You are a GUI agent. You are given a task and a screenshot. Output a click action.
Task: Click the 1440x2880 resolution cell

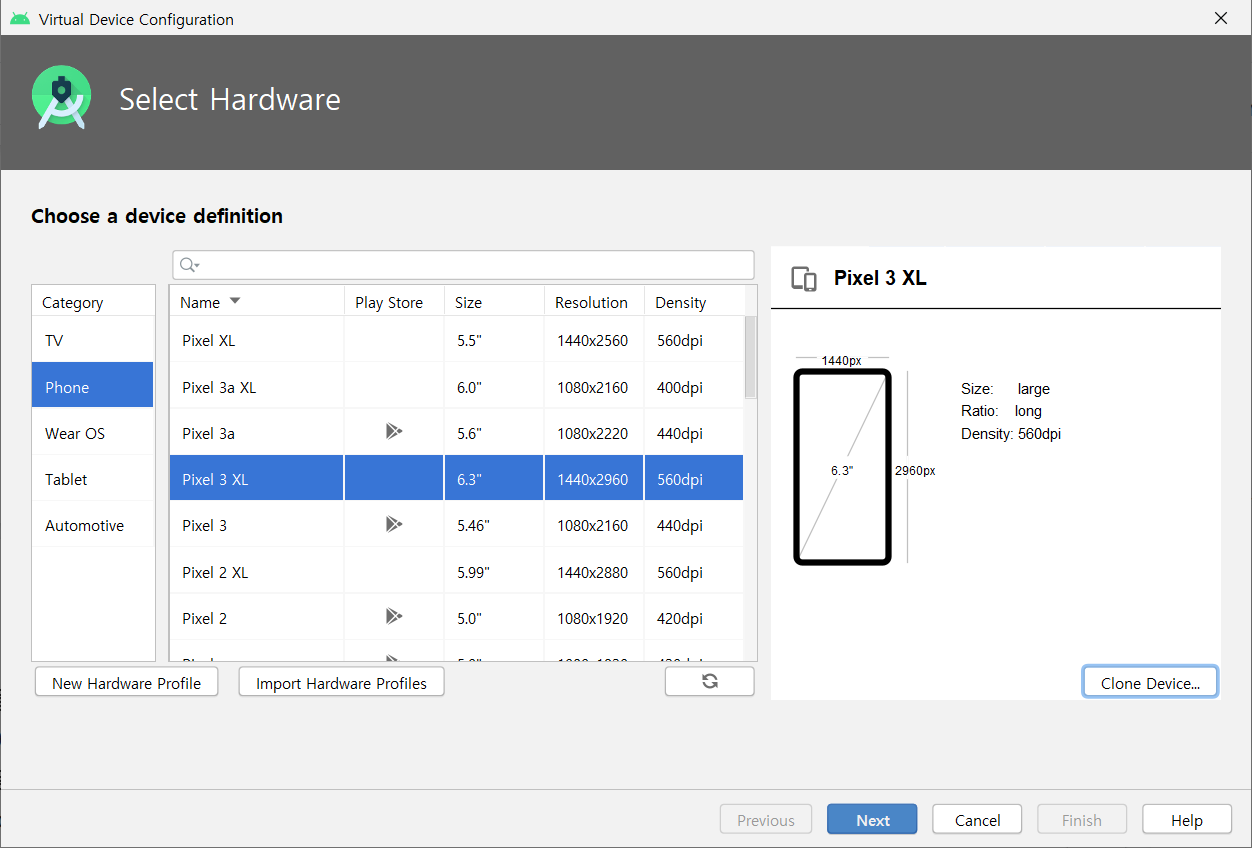(x=593, y=572)
